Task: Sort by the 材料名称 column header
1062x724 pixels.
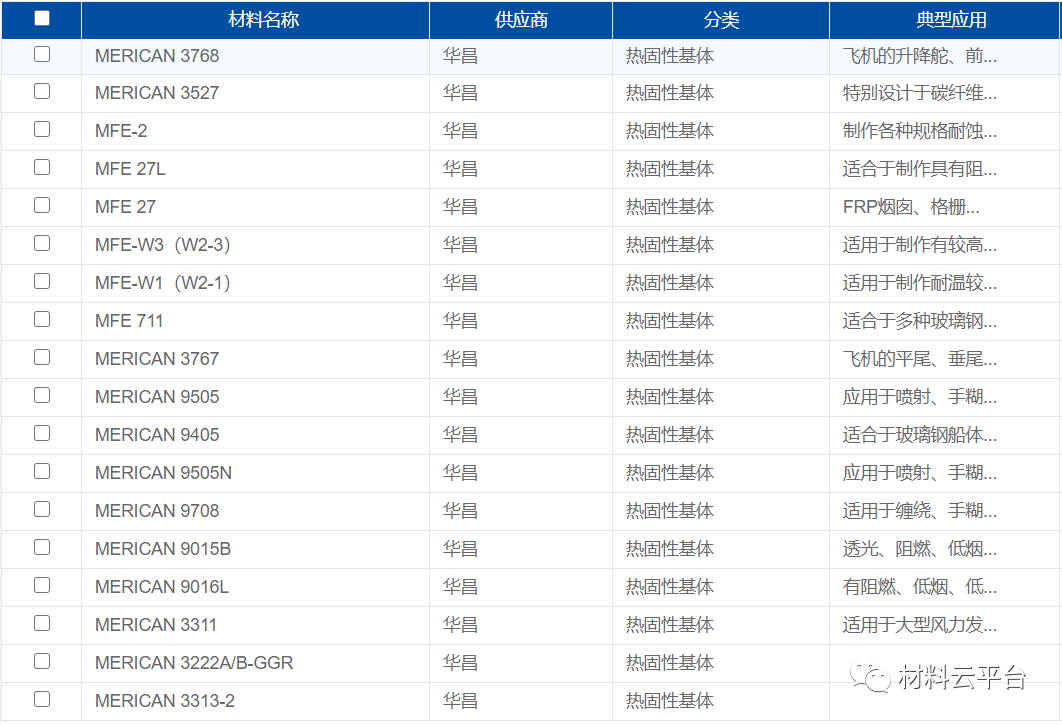Action: point(263,20)
